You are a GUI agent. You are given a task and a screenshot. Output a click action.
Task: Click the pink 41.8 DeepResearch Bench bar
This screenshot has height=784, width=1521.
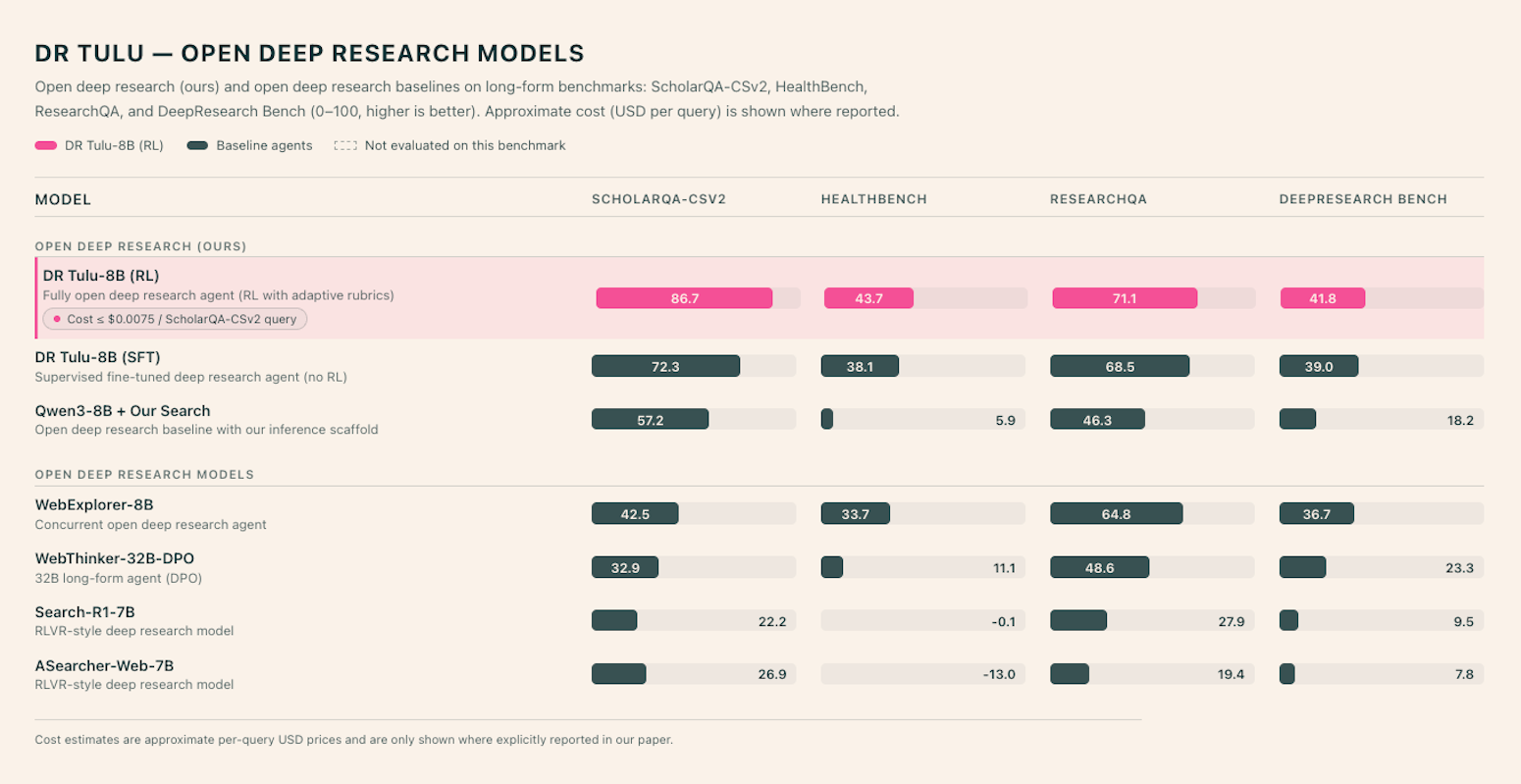pyautogui.click(x=1322, y=298)
